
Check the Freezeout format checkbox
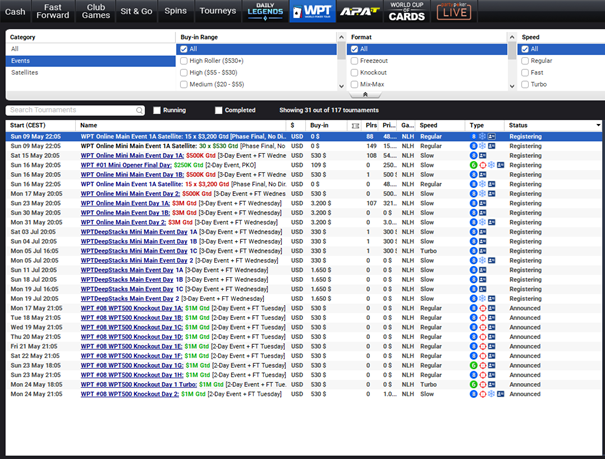pyautogui.click(x=354, y=60)
